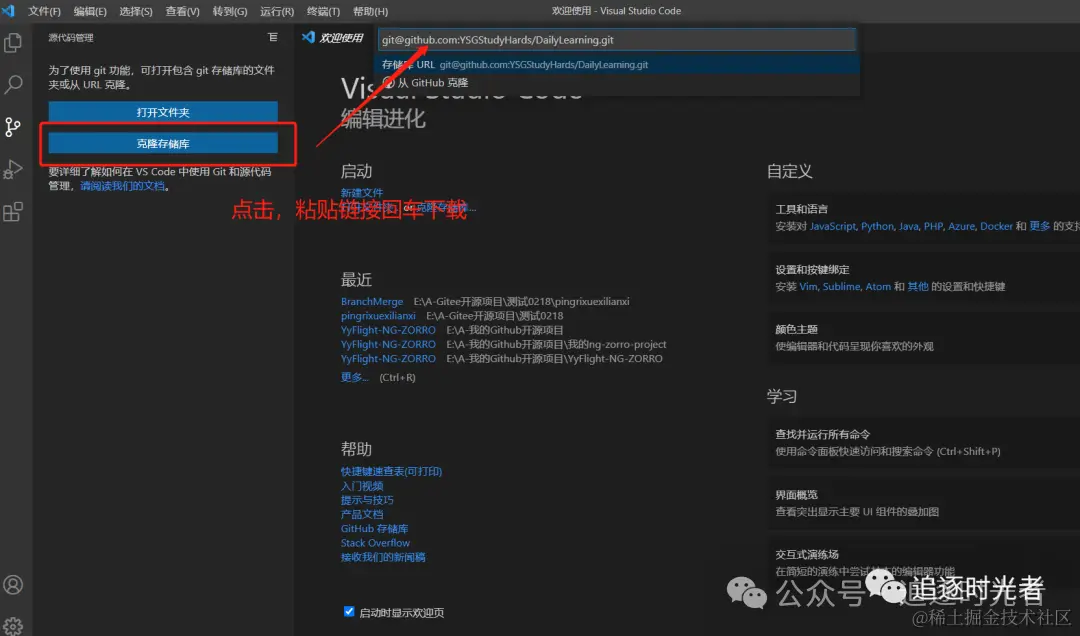Viewport: 1080px width, 636px height.
Task: Open source control panel views menu icon
Action: click(x=273, y=37)
